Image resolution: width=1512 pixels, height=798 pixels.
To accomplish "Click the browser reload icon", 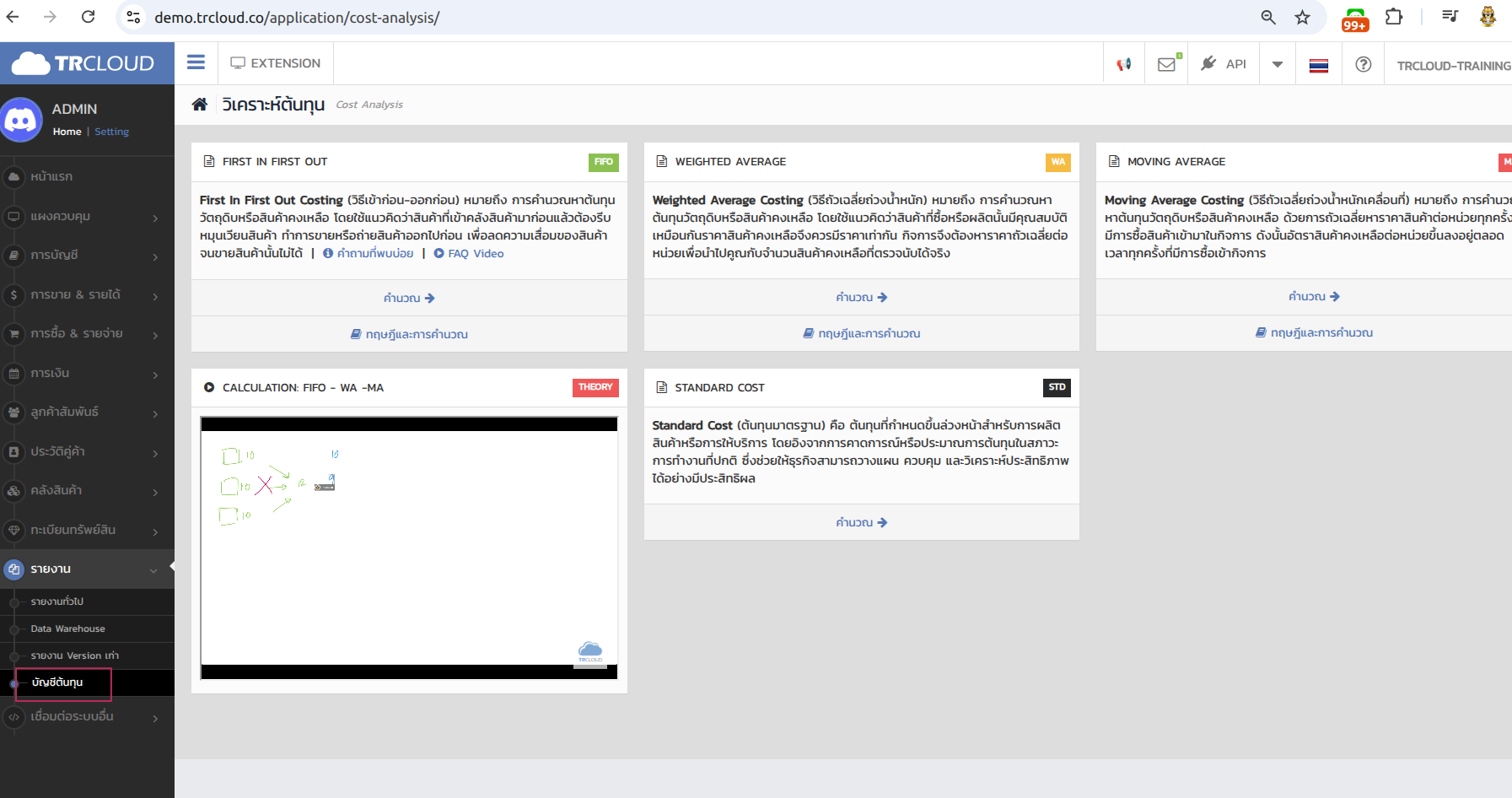I will (88, 17).
